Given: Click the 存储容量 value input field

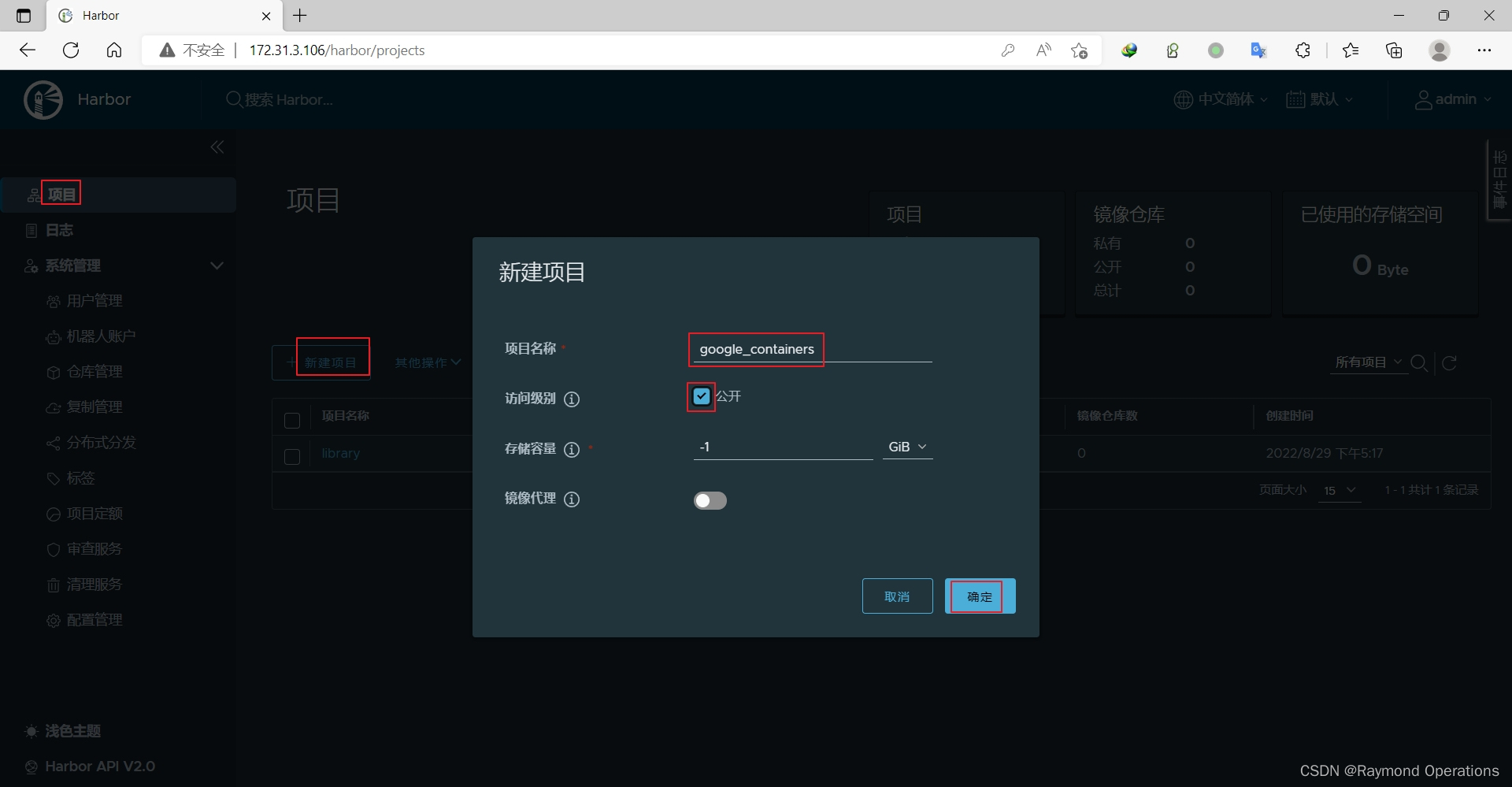Looking at the screenshot, I should (783, 447).
